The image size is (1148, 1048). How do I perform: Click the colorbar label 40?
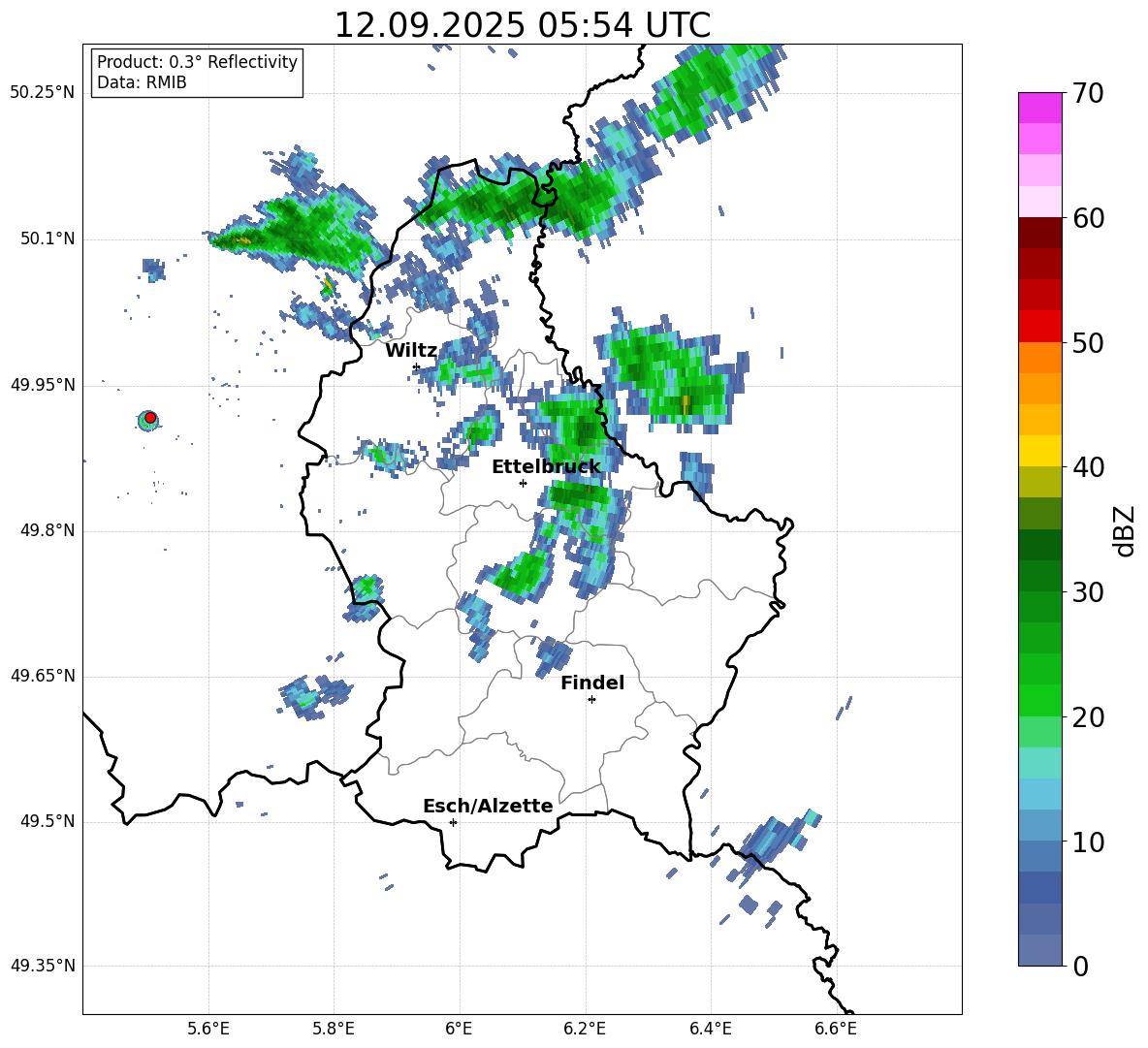[1088, 467]
